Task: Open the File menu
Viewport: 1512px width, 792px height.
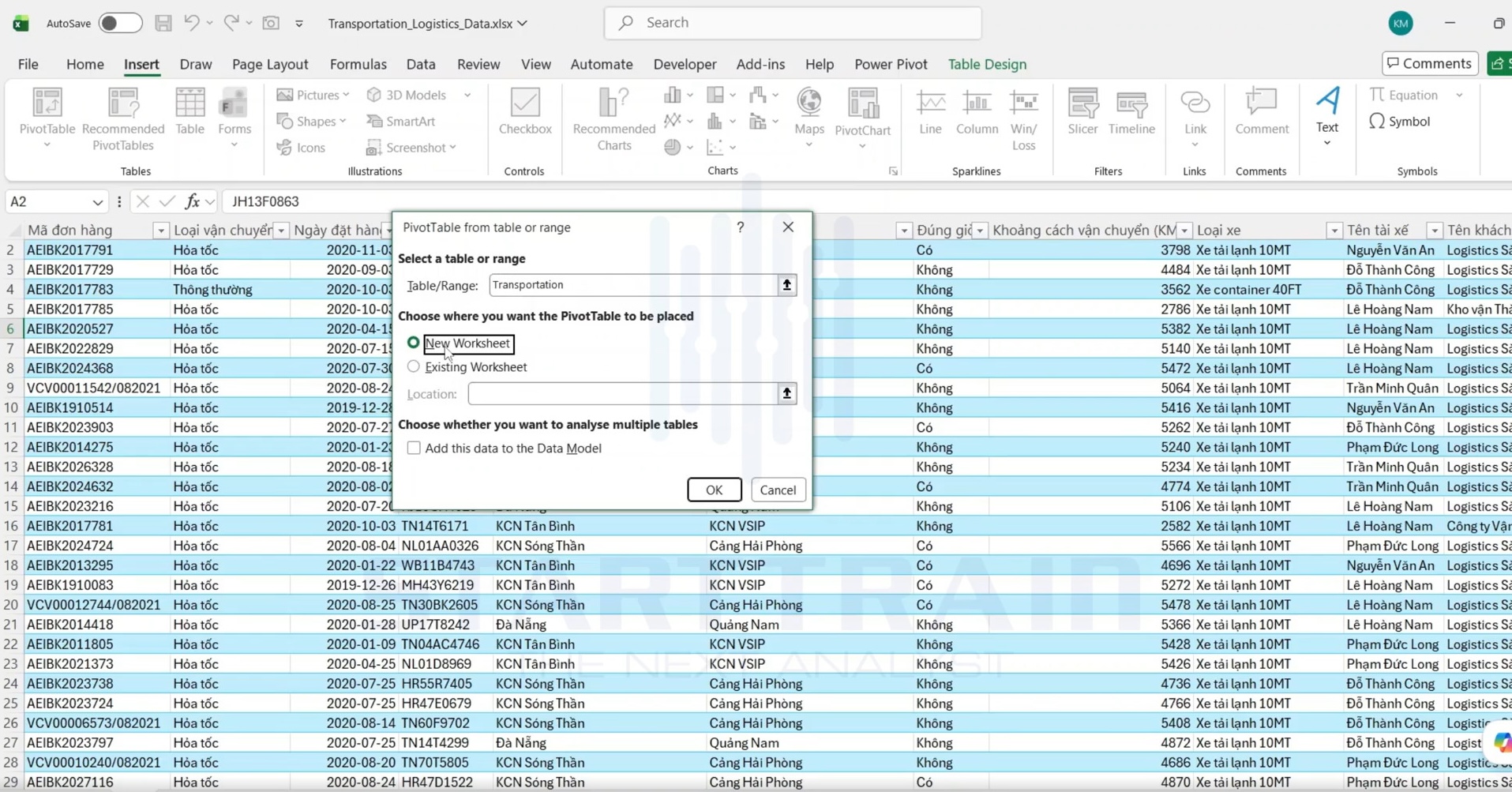Action: click(x=28, y=65)
